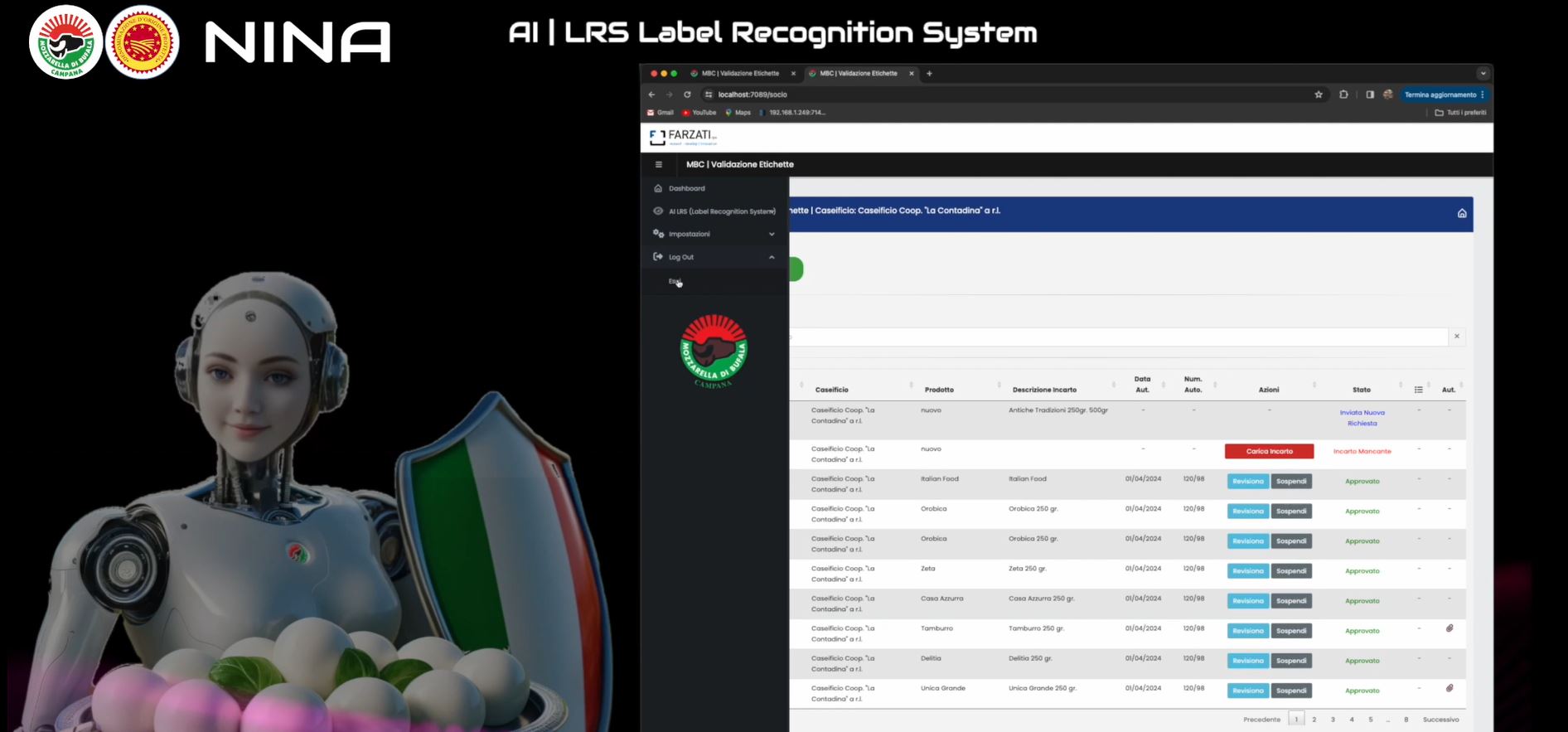The image size is (1568, 732).
Task: Click the browser forward arrow
Action: point(670,95)
